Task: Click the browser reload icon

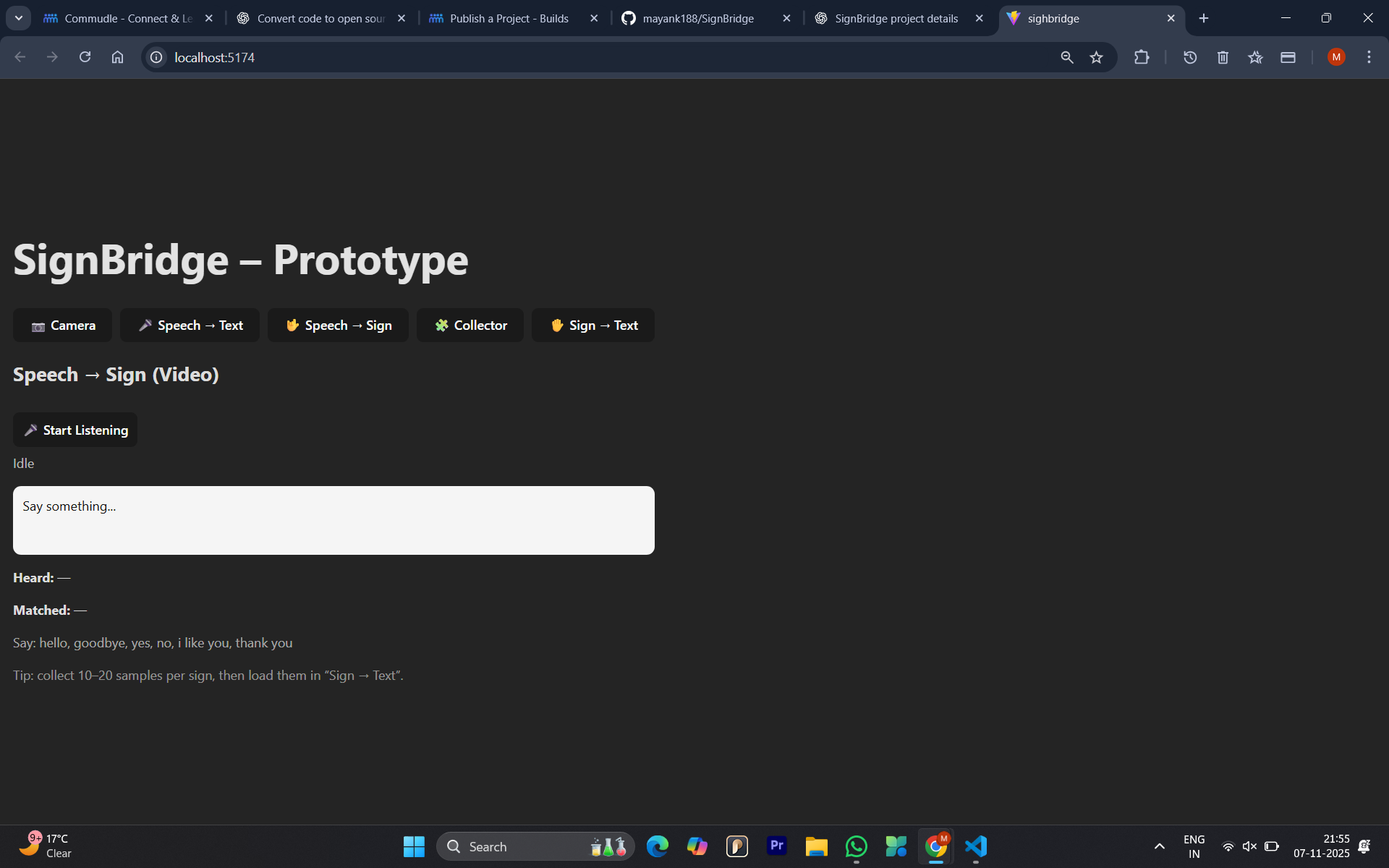Action: [85, 57]
